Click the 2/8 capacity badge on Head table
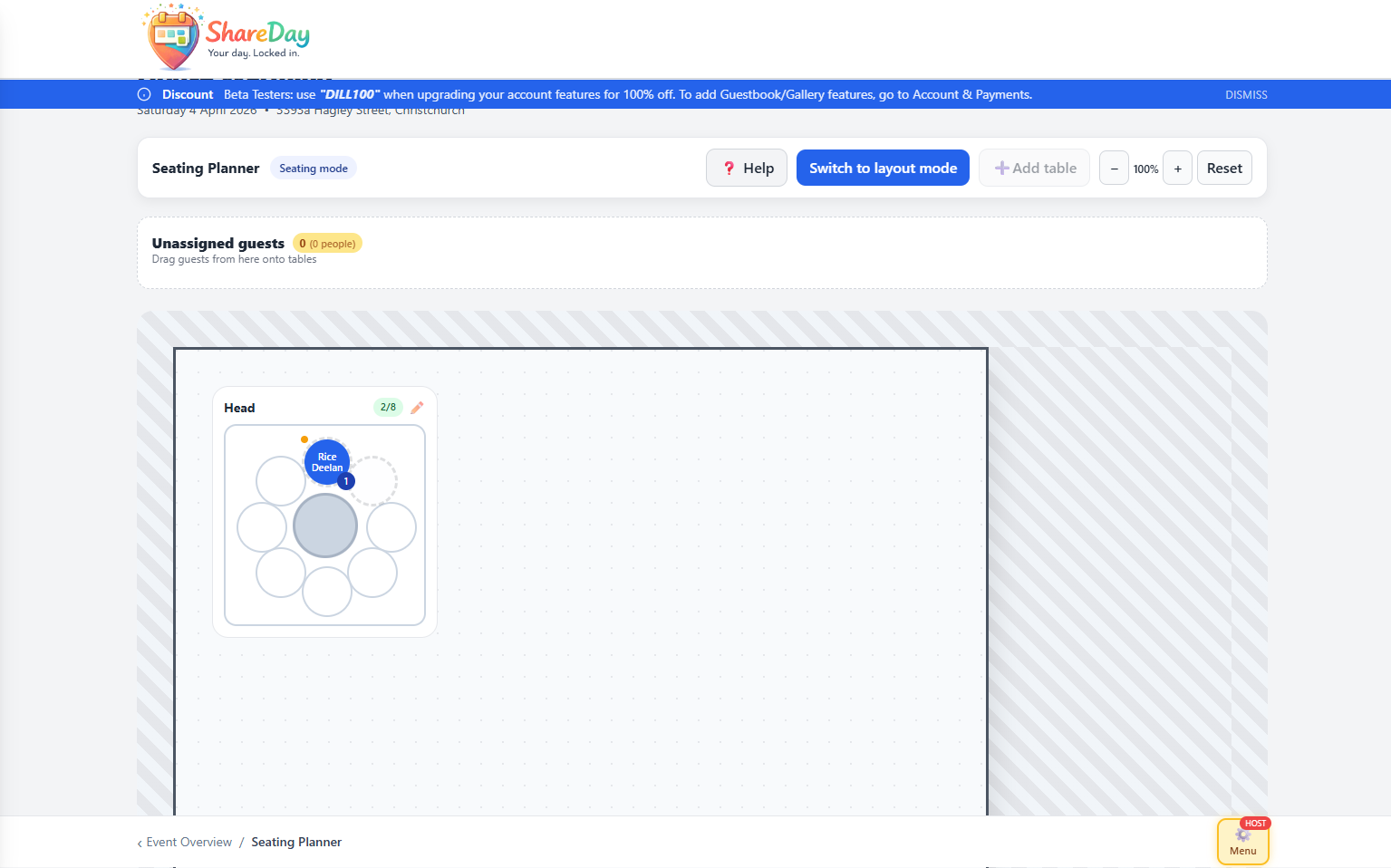This screenshot has width=1391, height=868. (x=388, y=407)
